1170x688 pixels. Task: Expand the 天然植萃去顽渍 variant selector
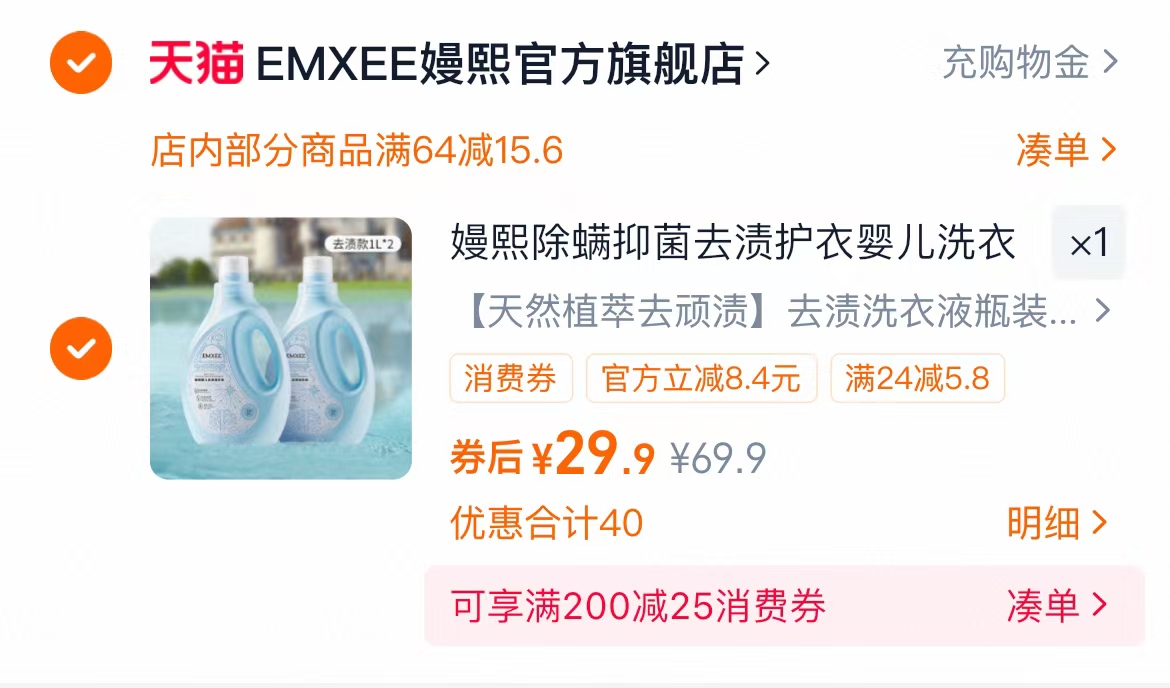click(x=787, y=310)
